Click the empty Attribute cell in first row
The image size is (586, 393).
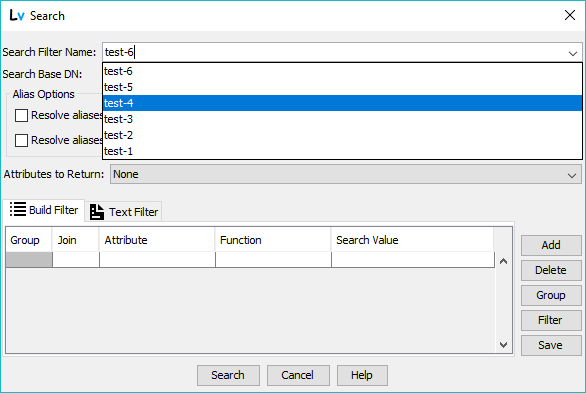point(157,260)
